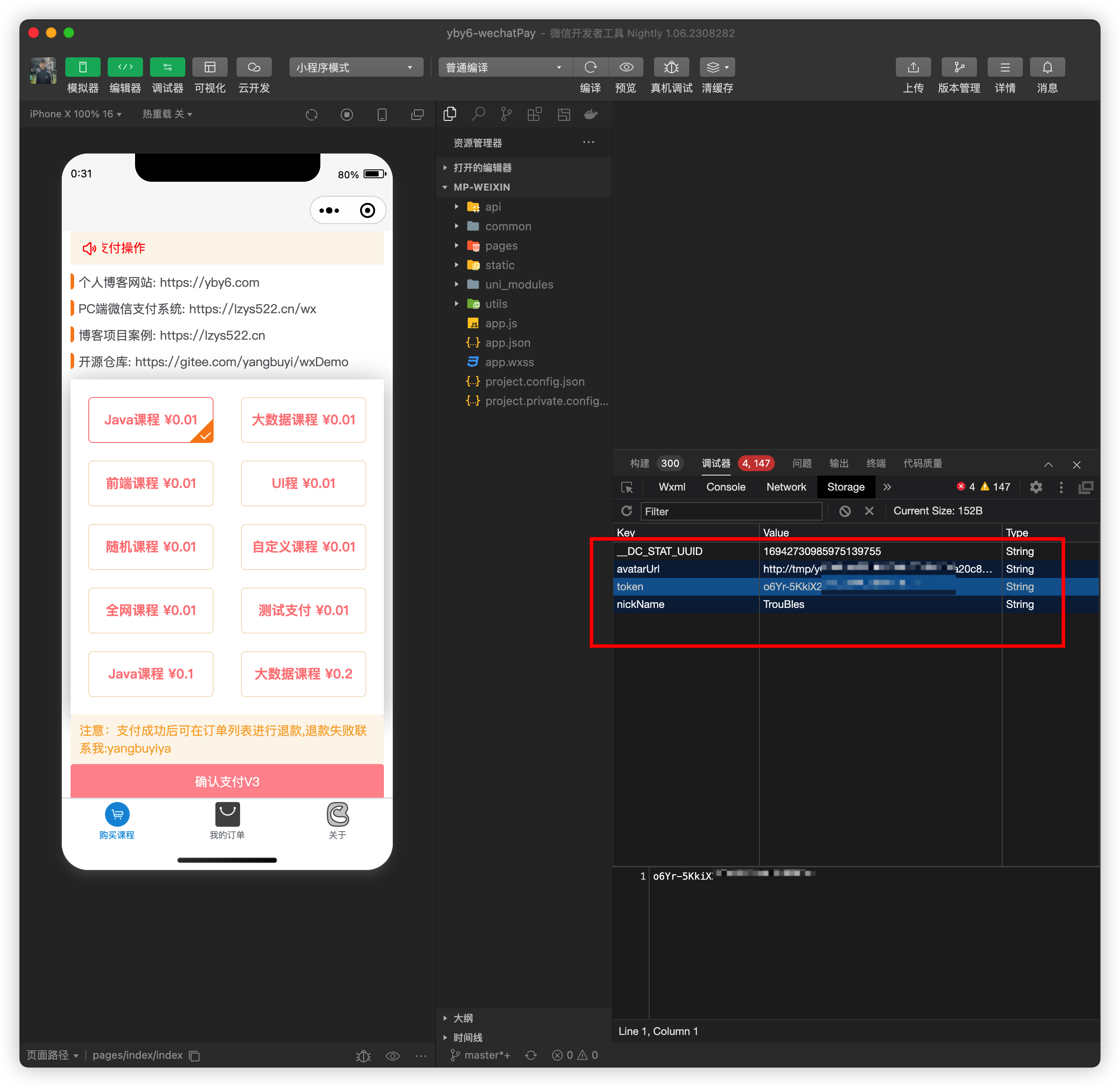Click the refresh Storage panel icon

point(624,511)
